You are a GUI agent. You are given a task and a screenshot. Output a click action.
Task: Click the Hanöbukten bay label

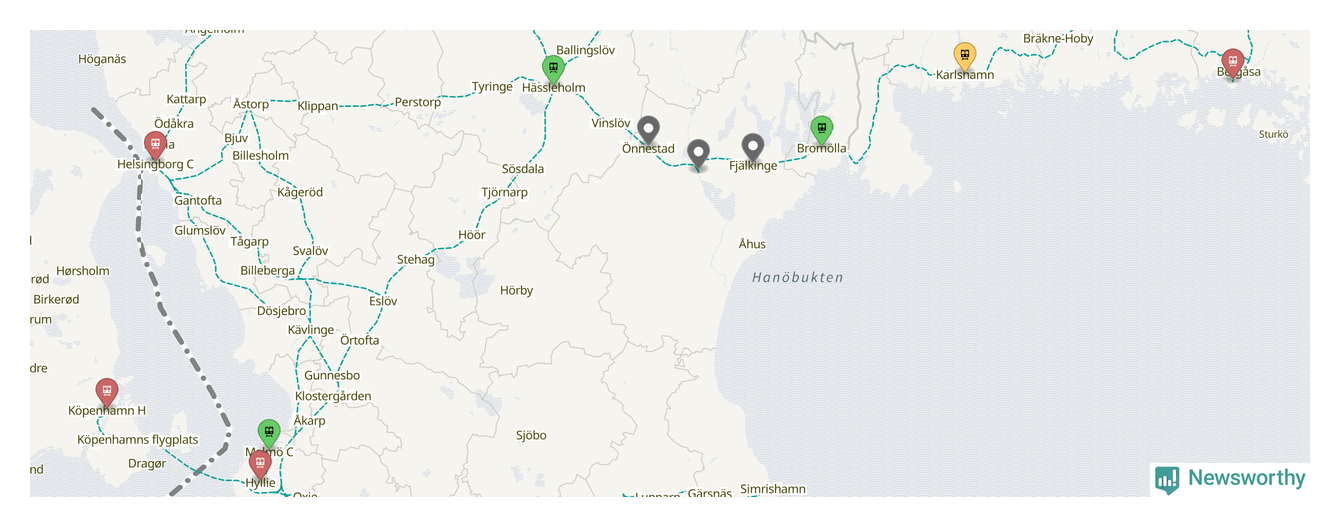798,278
